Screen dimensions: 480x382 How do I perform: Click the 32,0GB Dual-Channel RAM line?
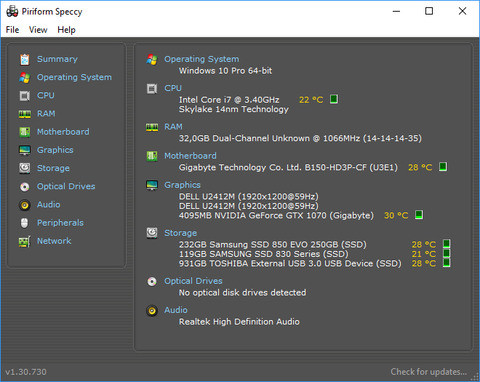300,138
